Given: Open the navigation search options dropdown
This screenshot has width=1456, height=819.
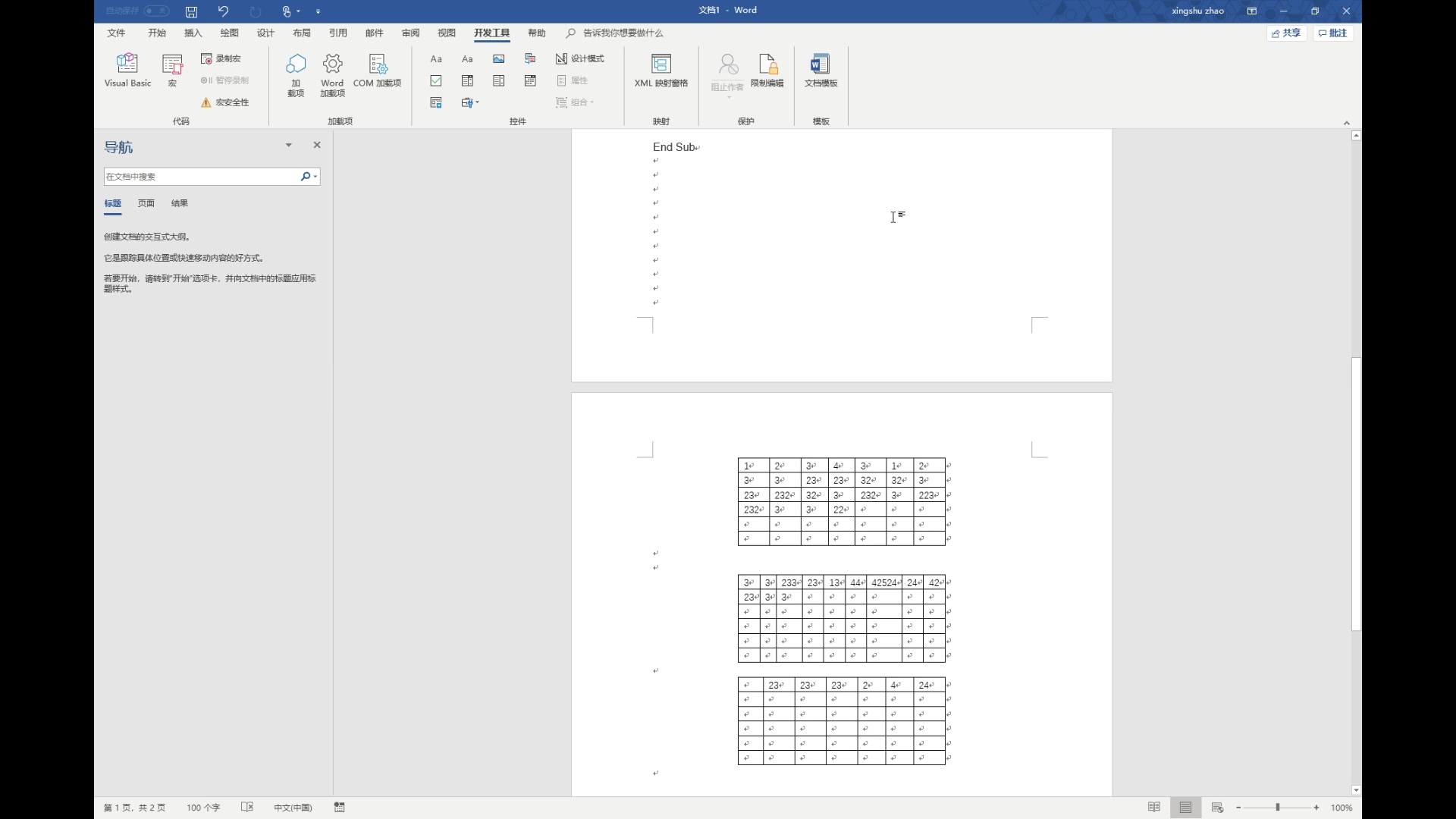Looking at the screenshot, I should pos(315,177).
